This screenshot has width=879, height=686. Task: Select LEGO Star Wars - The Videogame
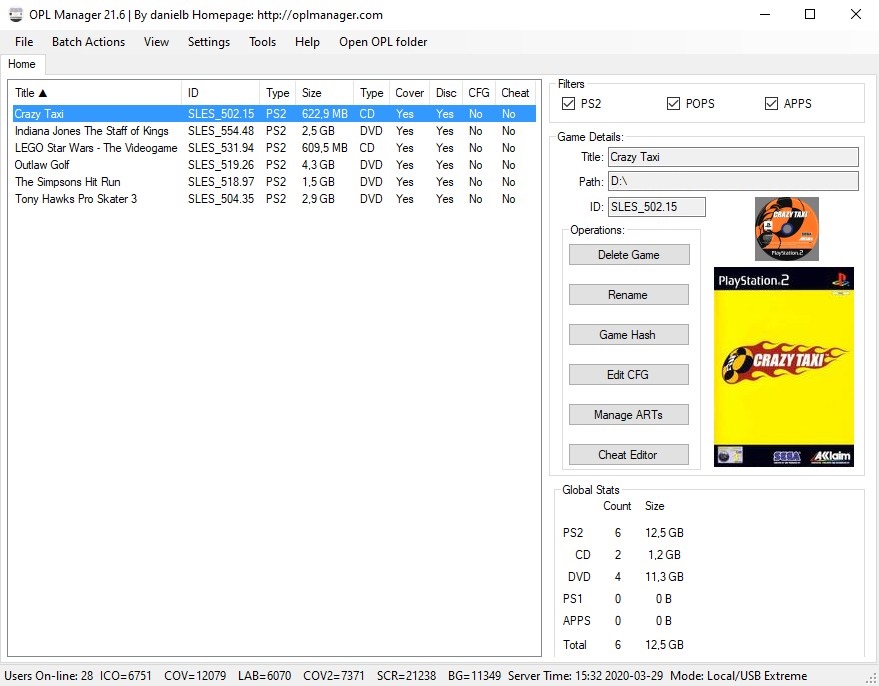[274, 148]
